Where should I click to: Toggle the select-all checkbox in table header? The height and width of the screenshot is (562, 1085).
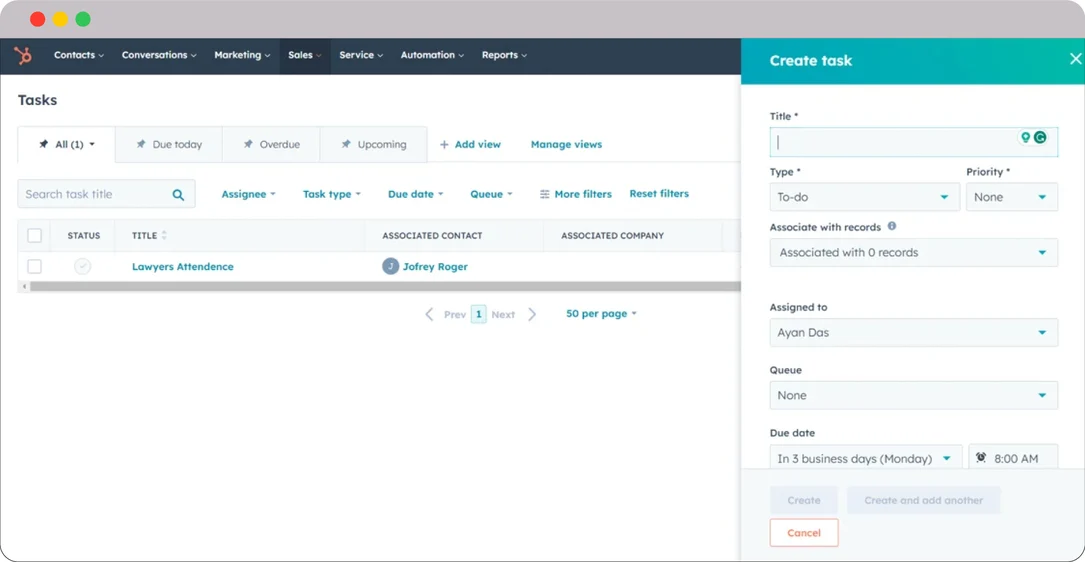pos(35,235)
